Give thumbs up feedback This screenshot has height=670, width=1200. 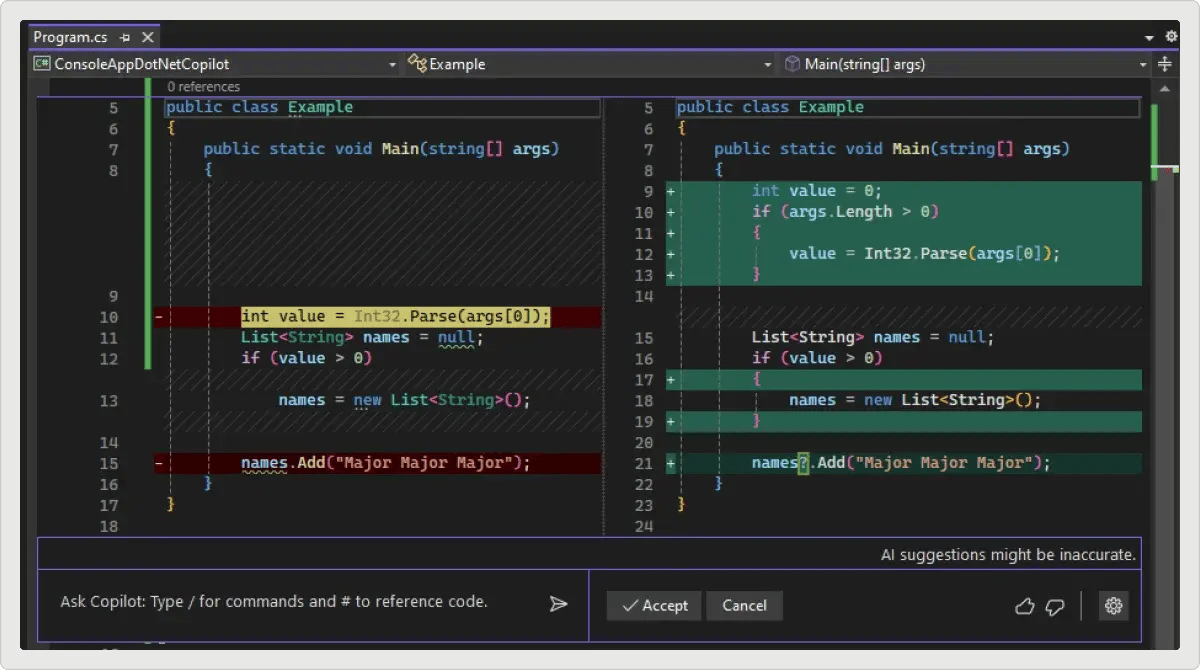click(1024, 606)
